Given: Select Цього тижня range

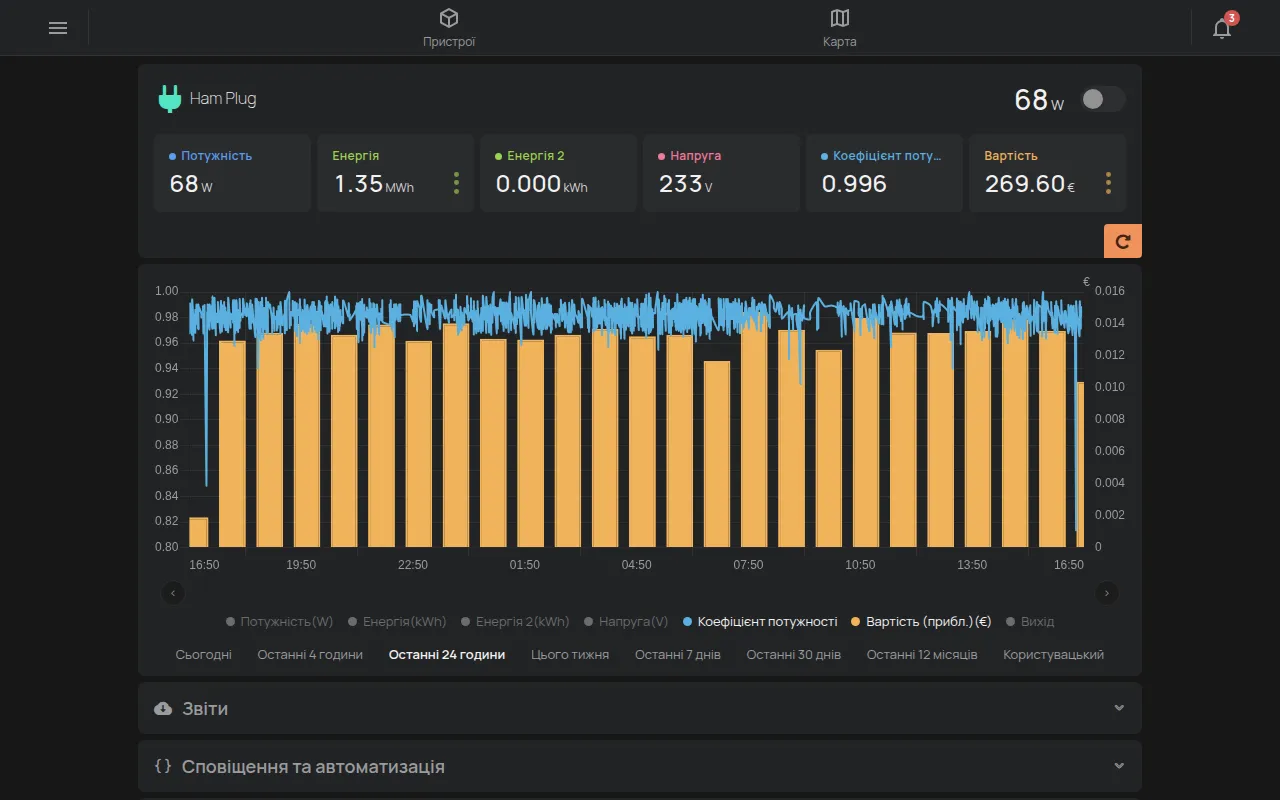Looking at the screenshot, I should pos(570,655).
